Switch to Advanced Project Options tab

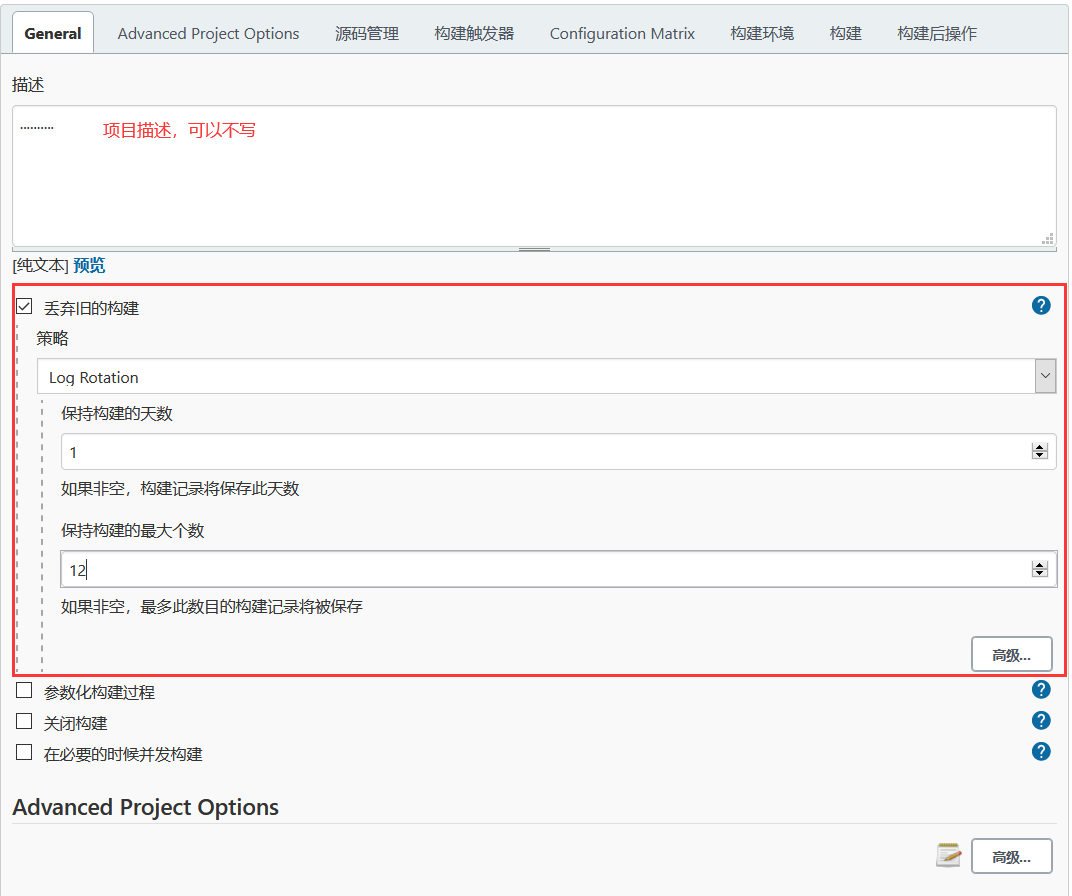coord(208,33)
